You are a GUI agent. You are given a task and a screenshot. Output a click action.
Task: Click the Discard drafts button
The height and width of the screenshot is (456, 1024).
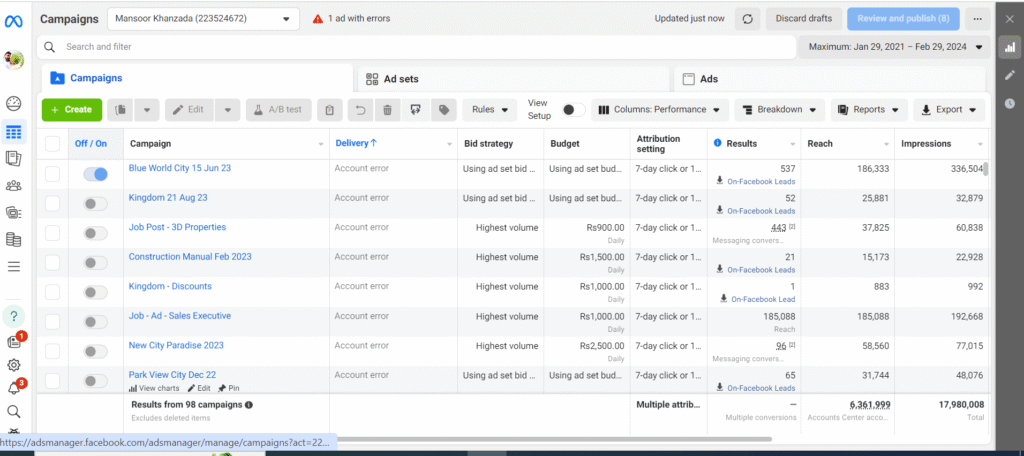(x=804, y=19)
